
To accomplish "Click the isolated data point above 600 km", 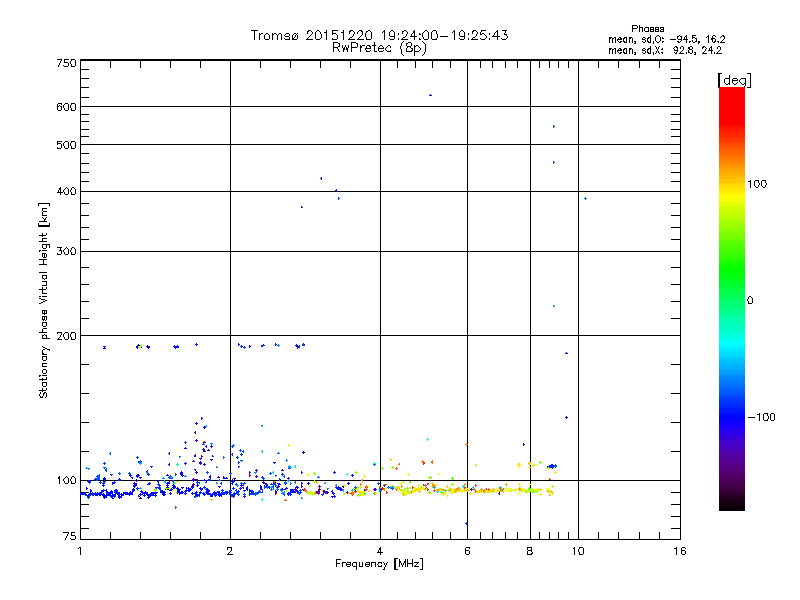I will coord(431,95).
